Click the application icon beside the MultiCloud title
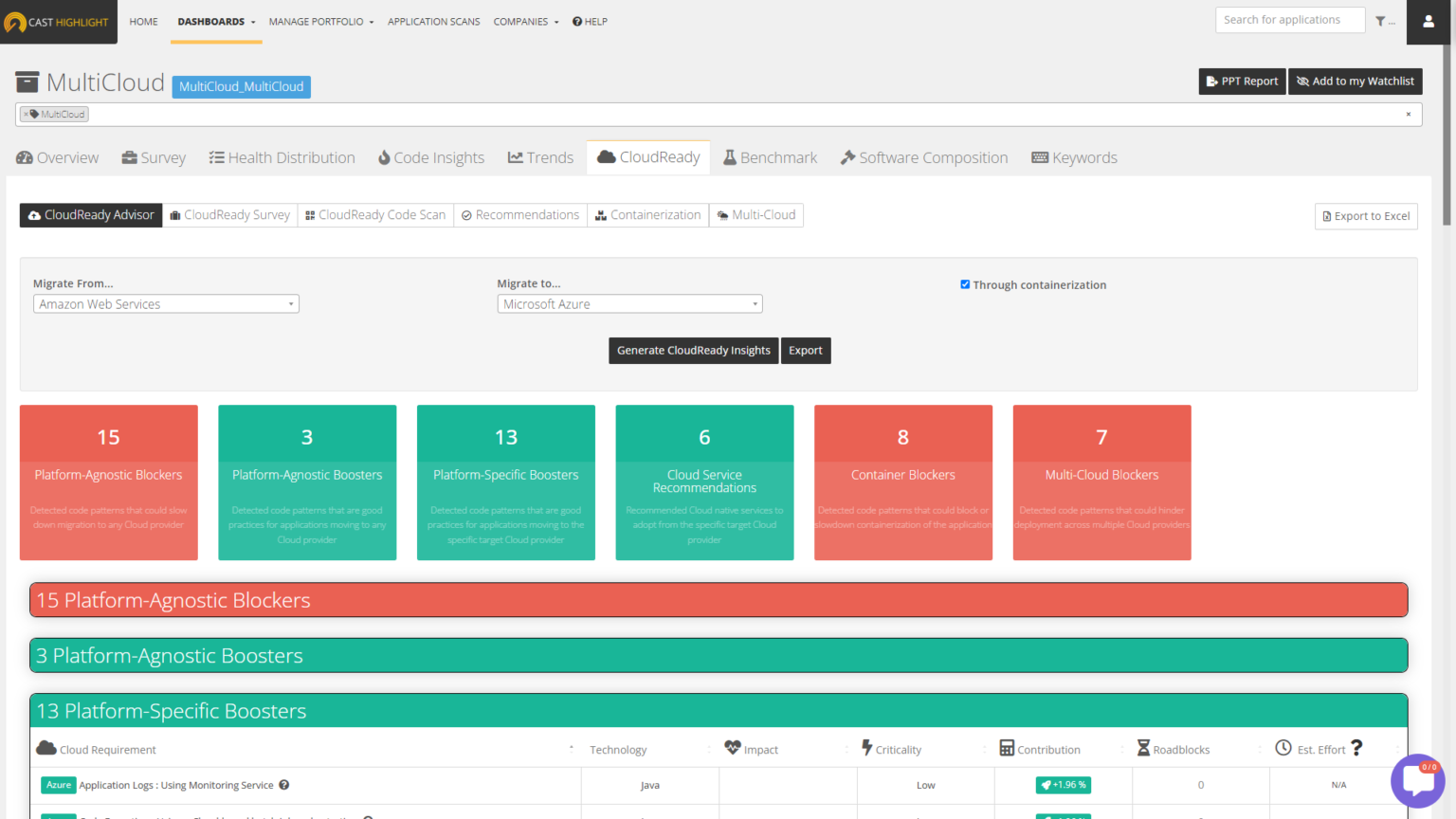 click(x=27, y=82)
